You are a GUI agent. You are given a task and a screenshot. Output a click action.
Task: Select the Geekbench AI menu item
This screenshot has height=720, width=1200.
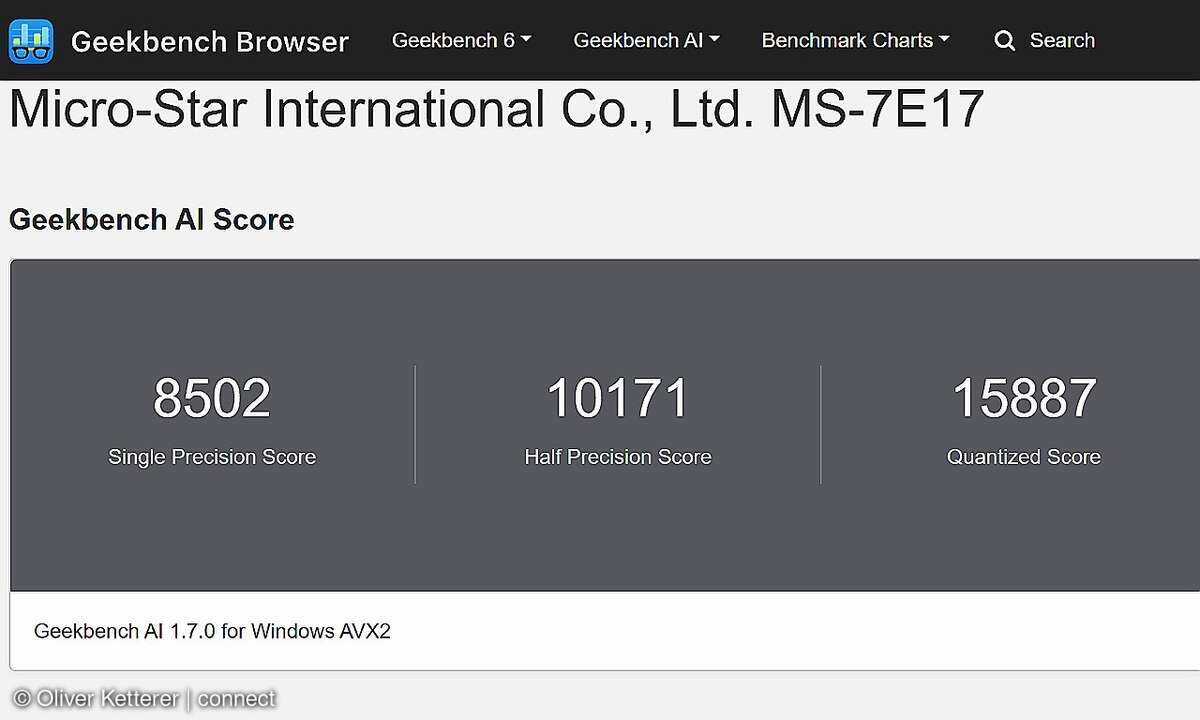[x=646, y=40]
